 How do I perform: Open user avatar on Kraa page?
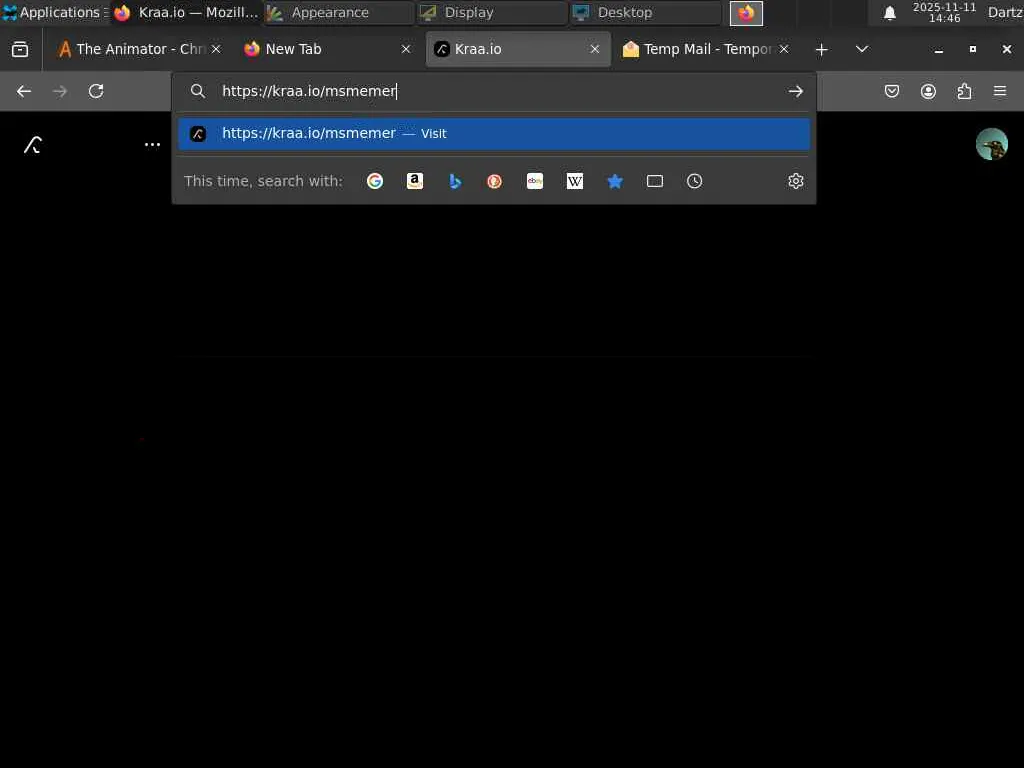click(x=991, y=144)
